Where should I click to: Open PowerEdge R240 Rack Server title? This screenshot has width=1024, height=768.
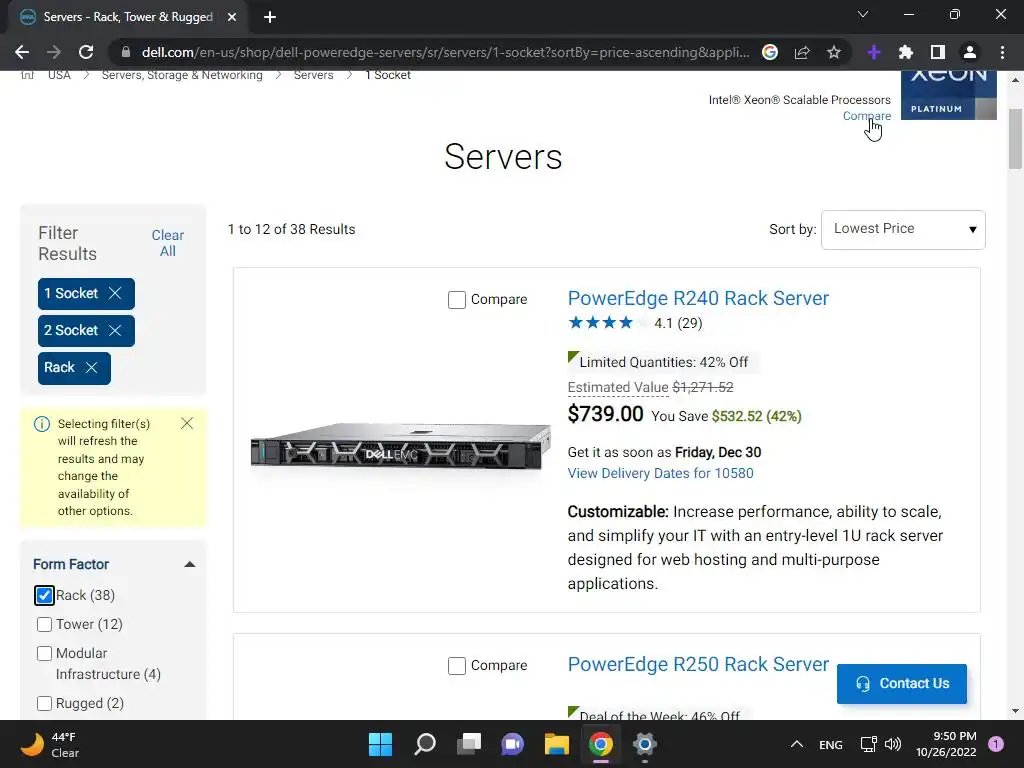click(x=698, y=298)
